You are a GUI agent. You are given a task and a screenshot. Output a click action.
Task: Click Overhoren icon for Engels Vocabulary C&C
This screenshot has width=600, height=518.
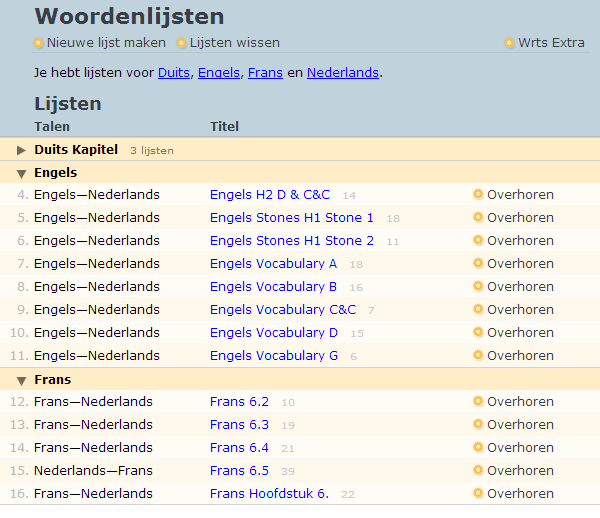tap(478, 309)
